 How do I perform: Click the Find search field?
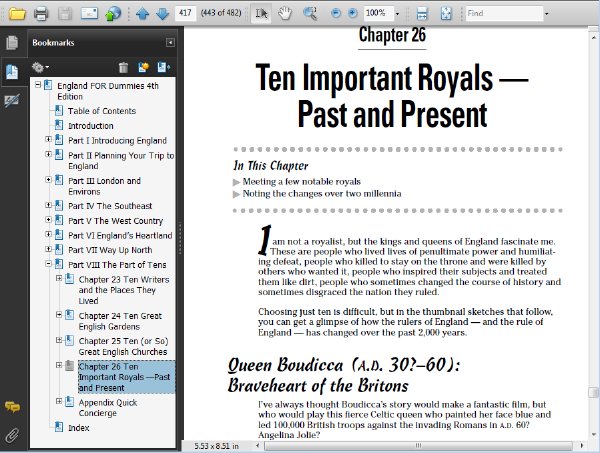504,13
